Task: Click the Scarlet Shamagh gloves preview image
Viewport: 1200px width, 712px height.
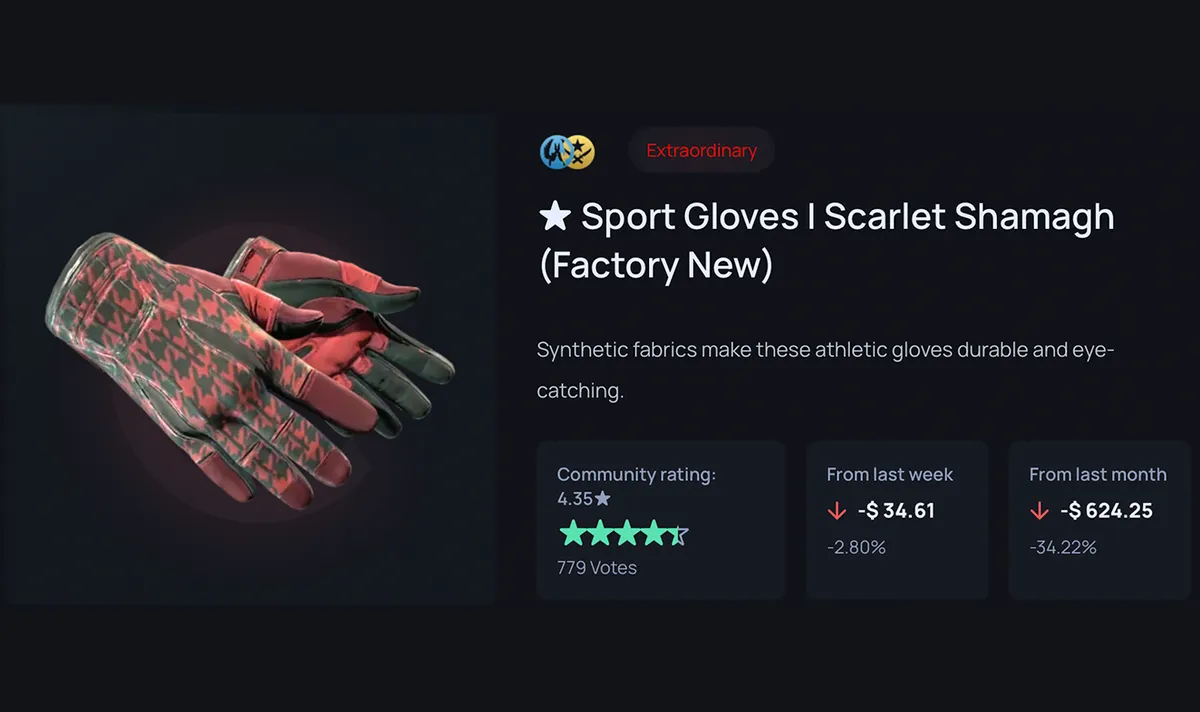Action: coord(248,358)
